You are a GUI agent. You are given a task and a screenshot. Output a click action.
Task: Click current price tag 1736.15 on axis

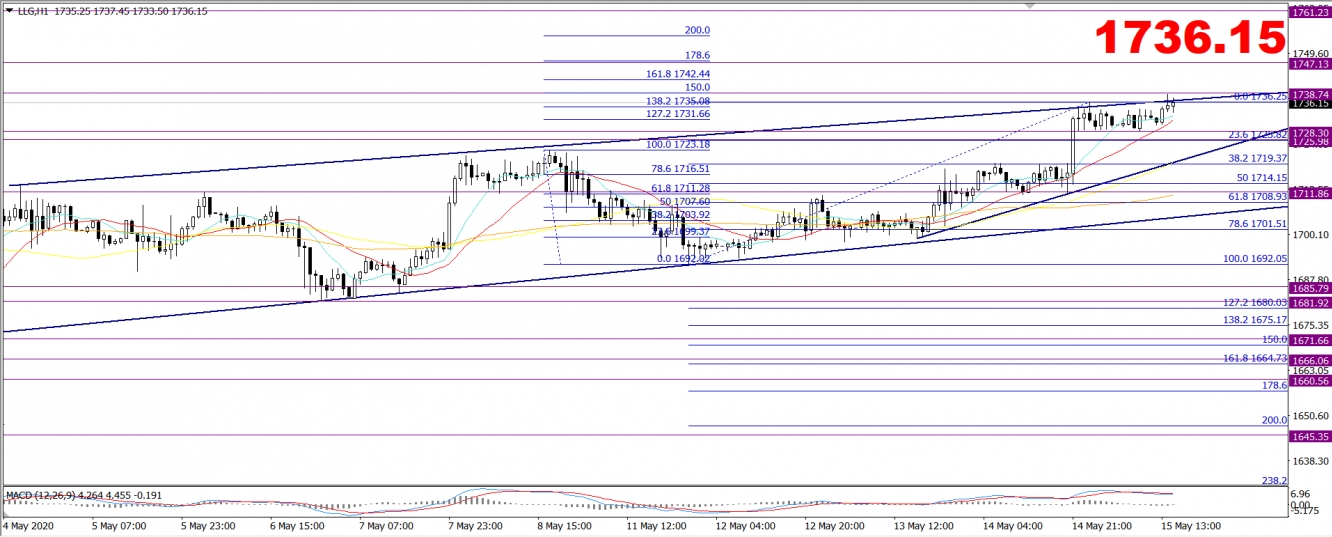pos(1309,103)
